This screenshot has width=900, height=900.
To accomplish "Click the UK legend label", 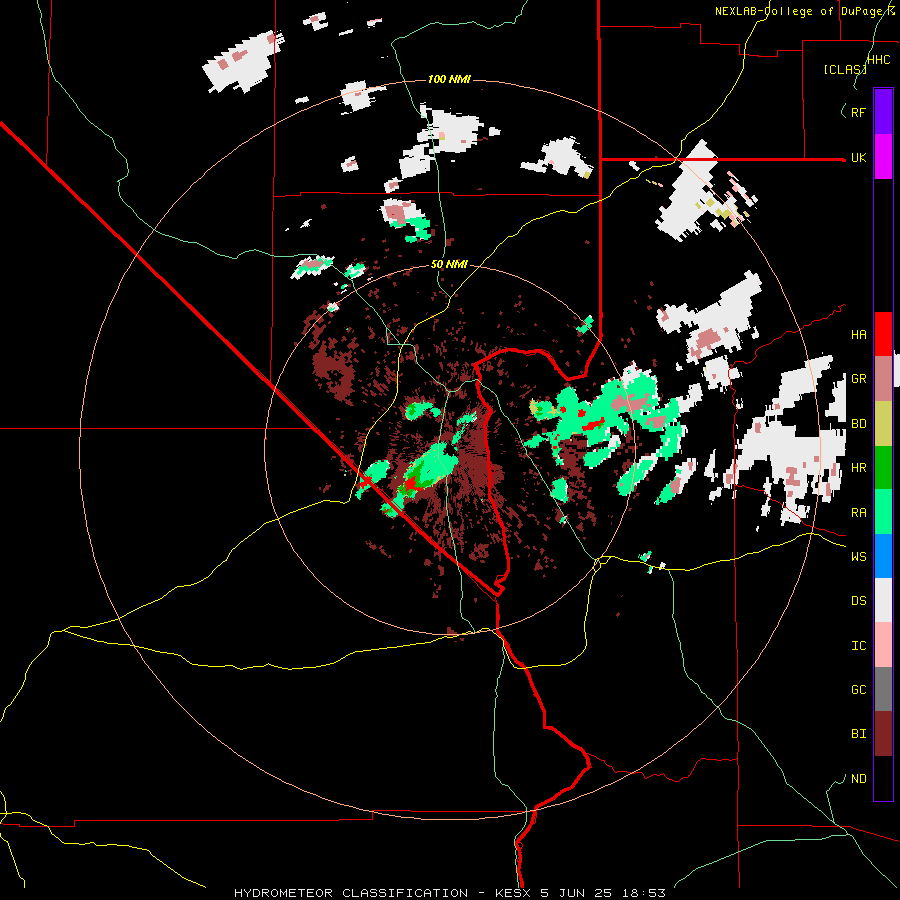I will [x=858, y=157].
